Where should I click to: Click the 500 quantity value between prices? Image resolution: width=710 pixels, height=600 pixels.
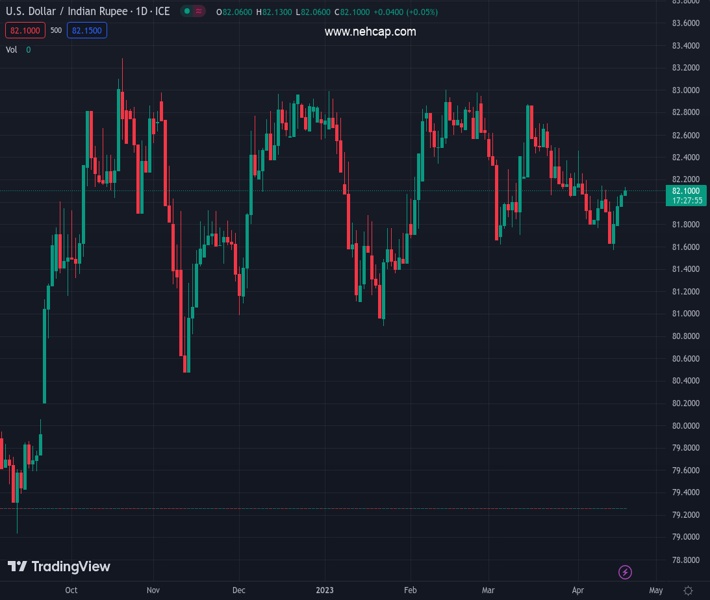55,30
